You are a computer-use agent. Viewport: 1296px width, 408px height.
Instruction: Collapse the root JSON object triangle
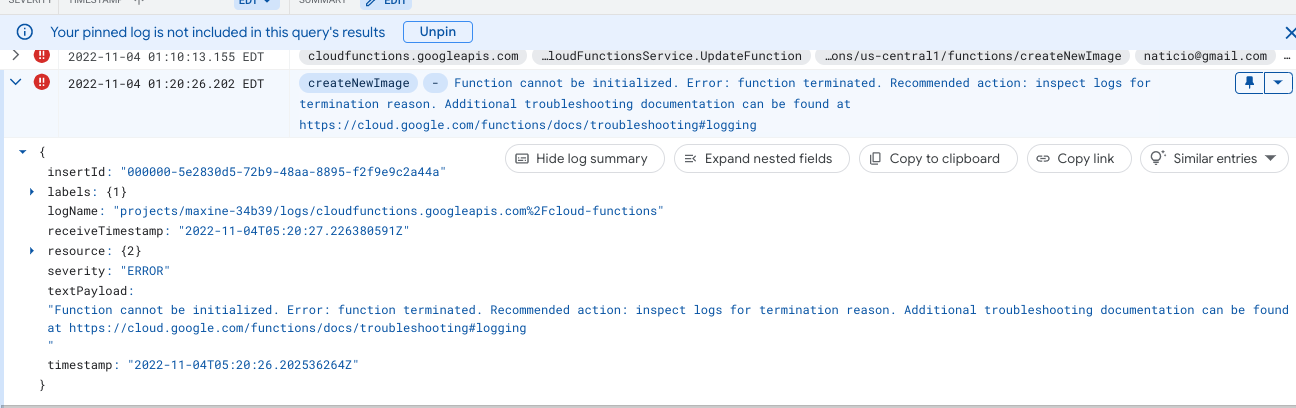pos(22,151)
